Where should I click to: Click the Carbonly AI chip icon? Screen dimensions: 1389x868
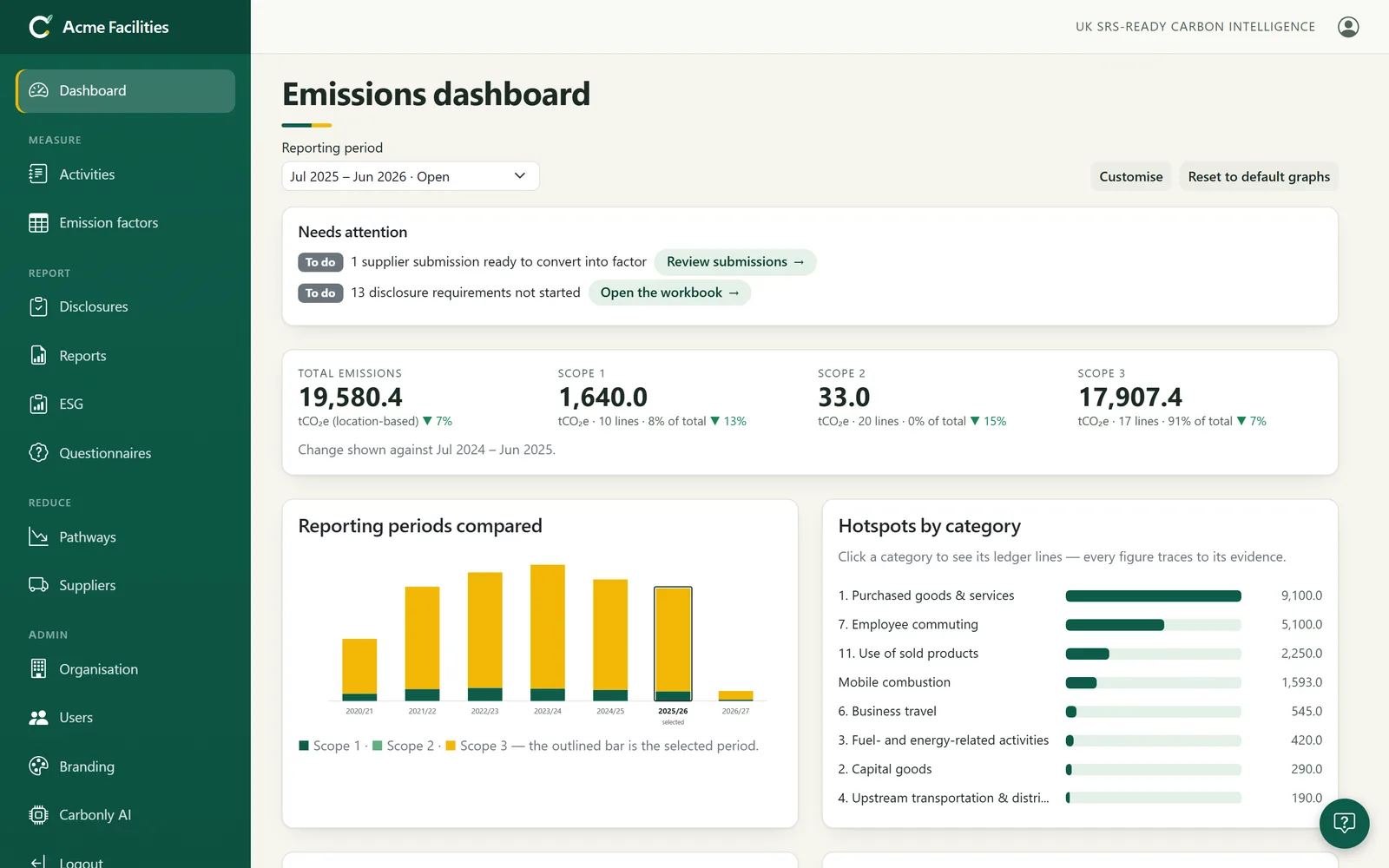click(x=38, y=815)
